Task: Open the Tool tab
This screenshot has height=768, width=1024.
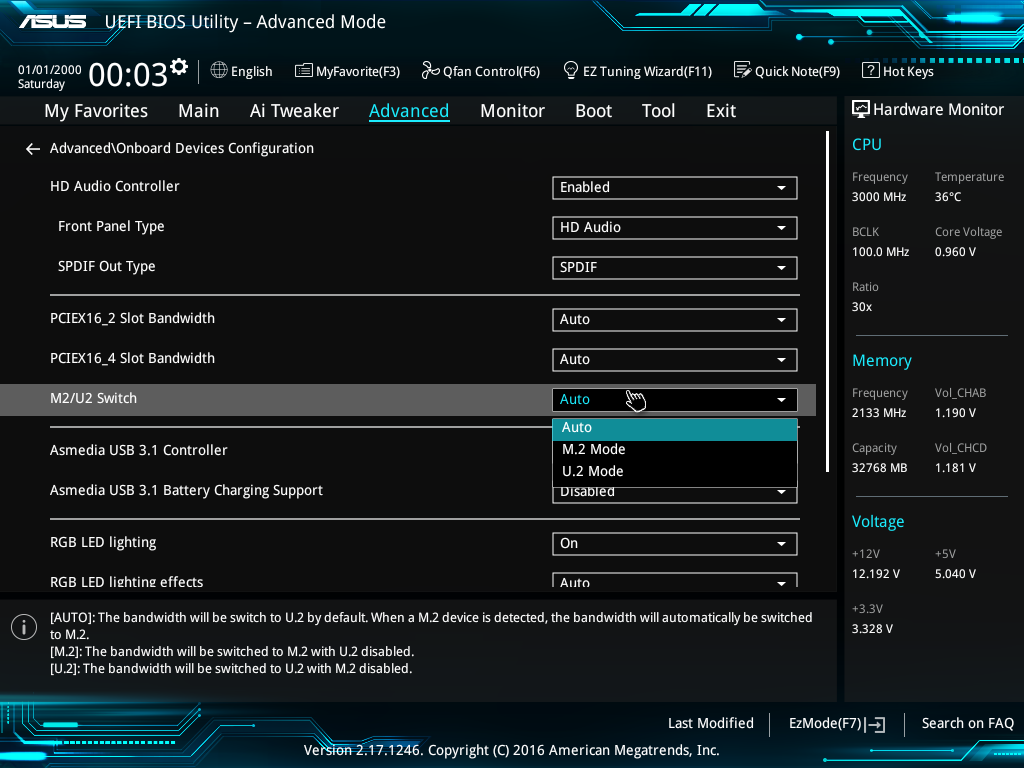Action: 658,111
